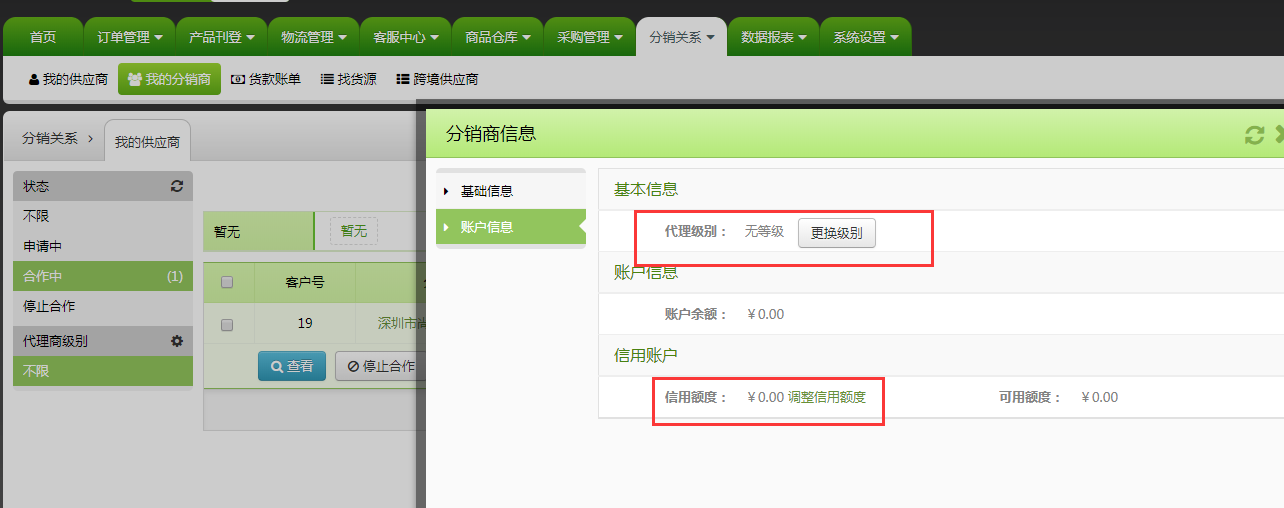This screenshot has width=1284, height=508.
Task: Switch to 账户信息 side tab
Action: coord(511,227)
